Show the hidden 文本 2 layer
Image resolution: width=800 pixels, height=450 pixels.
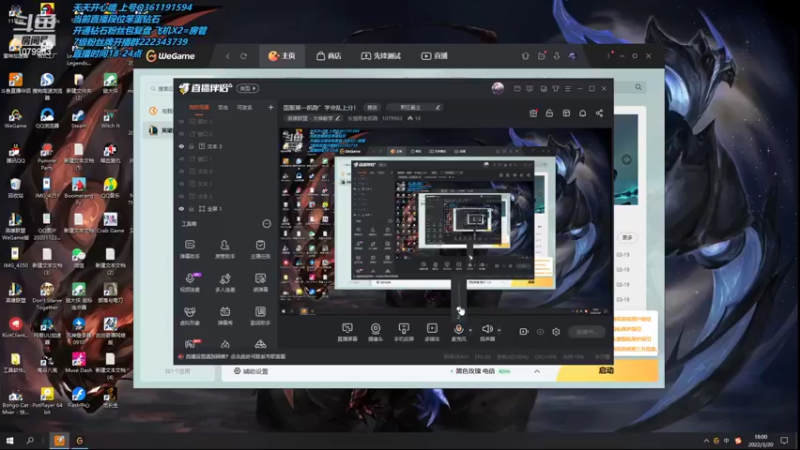click(x=181, y=196)
